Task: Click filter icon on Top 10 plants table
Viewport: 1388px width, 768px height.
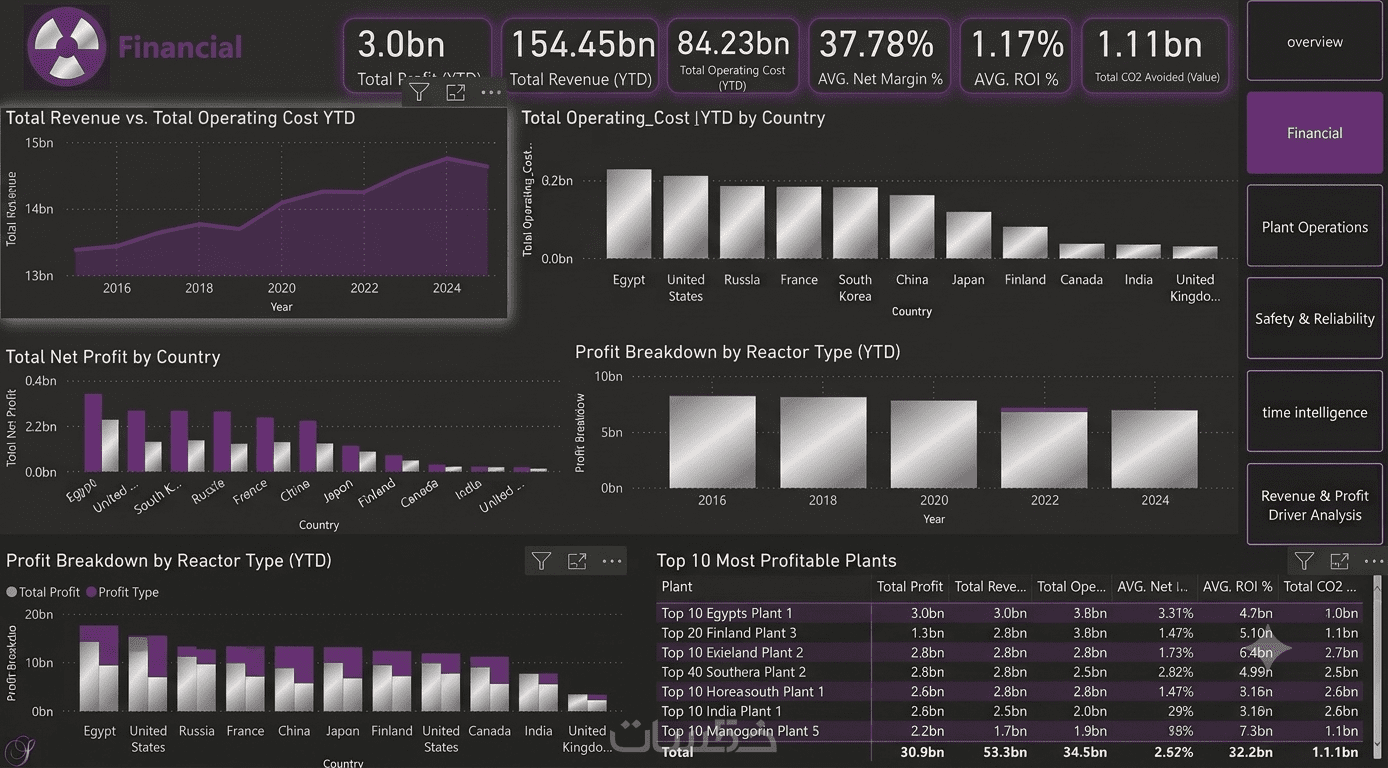Action: click(1304, 561)
